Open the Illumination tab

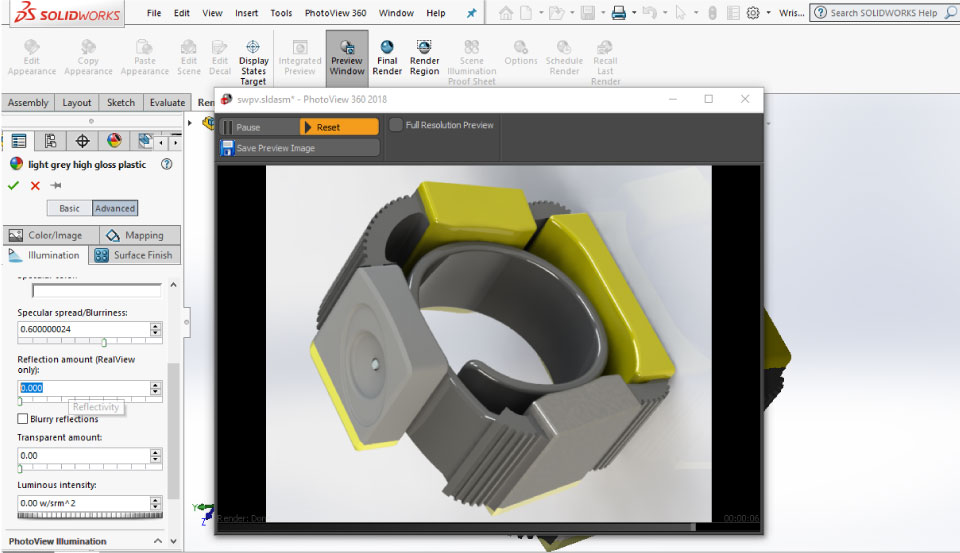tap(47, 255)
